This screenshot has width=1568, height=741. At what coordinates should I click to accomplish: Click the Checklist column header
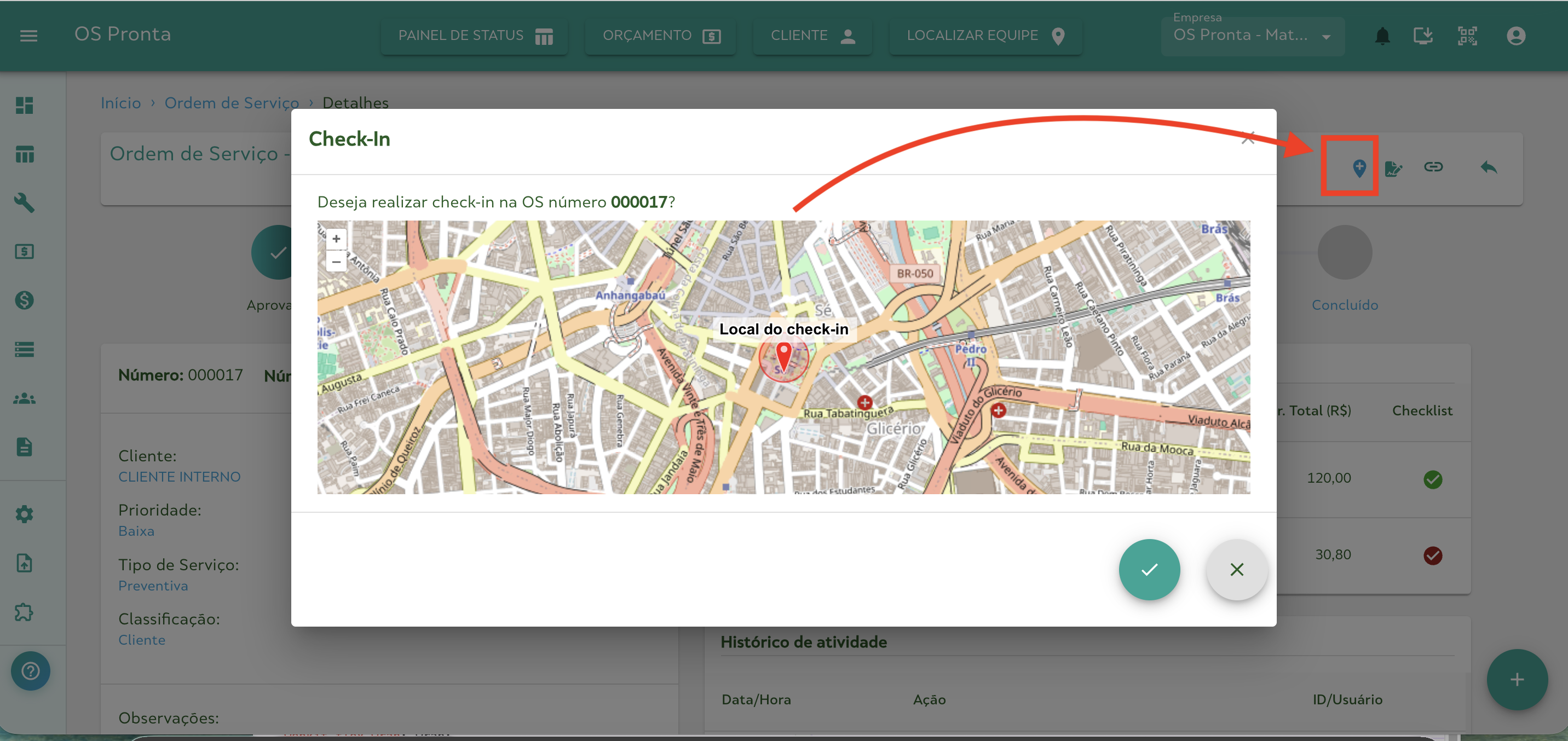click(x=1422, y=410)
